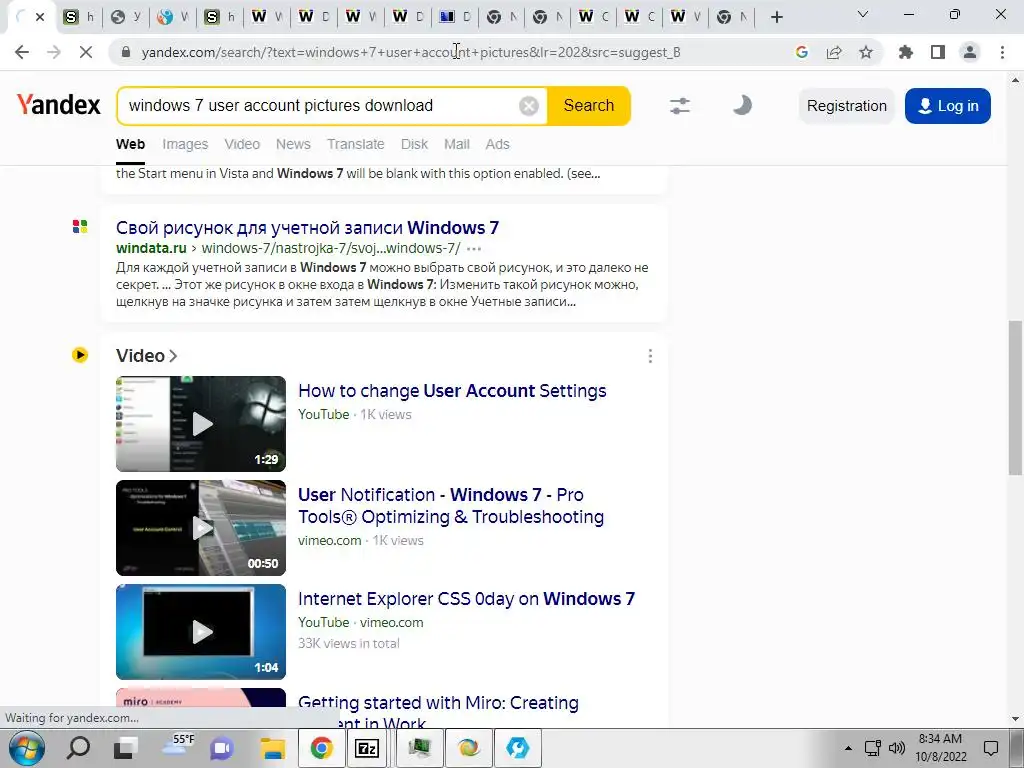Open the notifications center icon
Screen dimensions: 1024x768
(x=991, y=748)
